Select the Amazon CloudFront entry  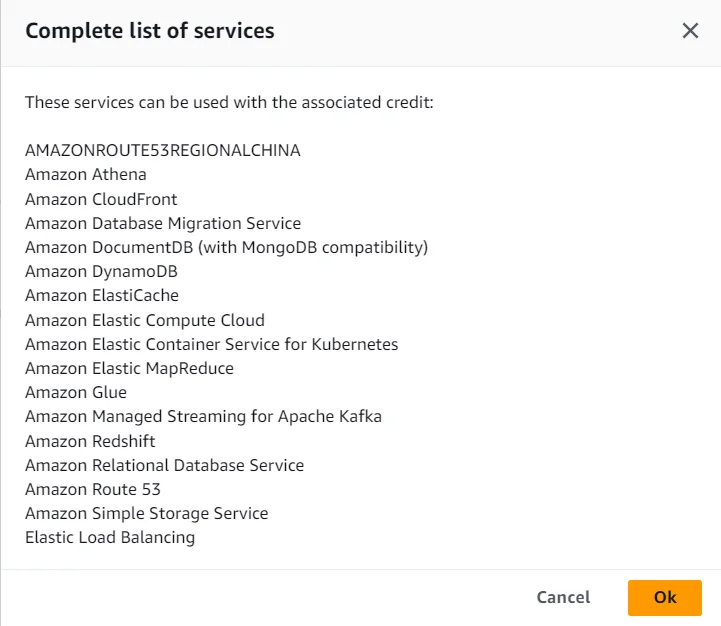tap(101, 199)
